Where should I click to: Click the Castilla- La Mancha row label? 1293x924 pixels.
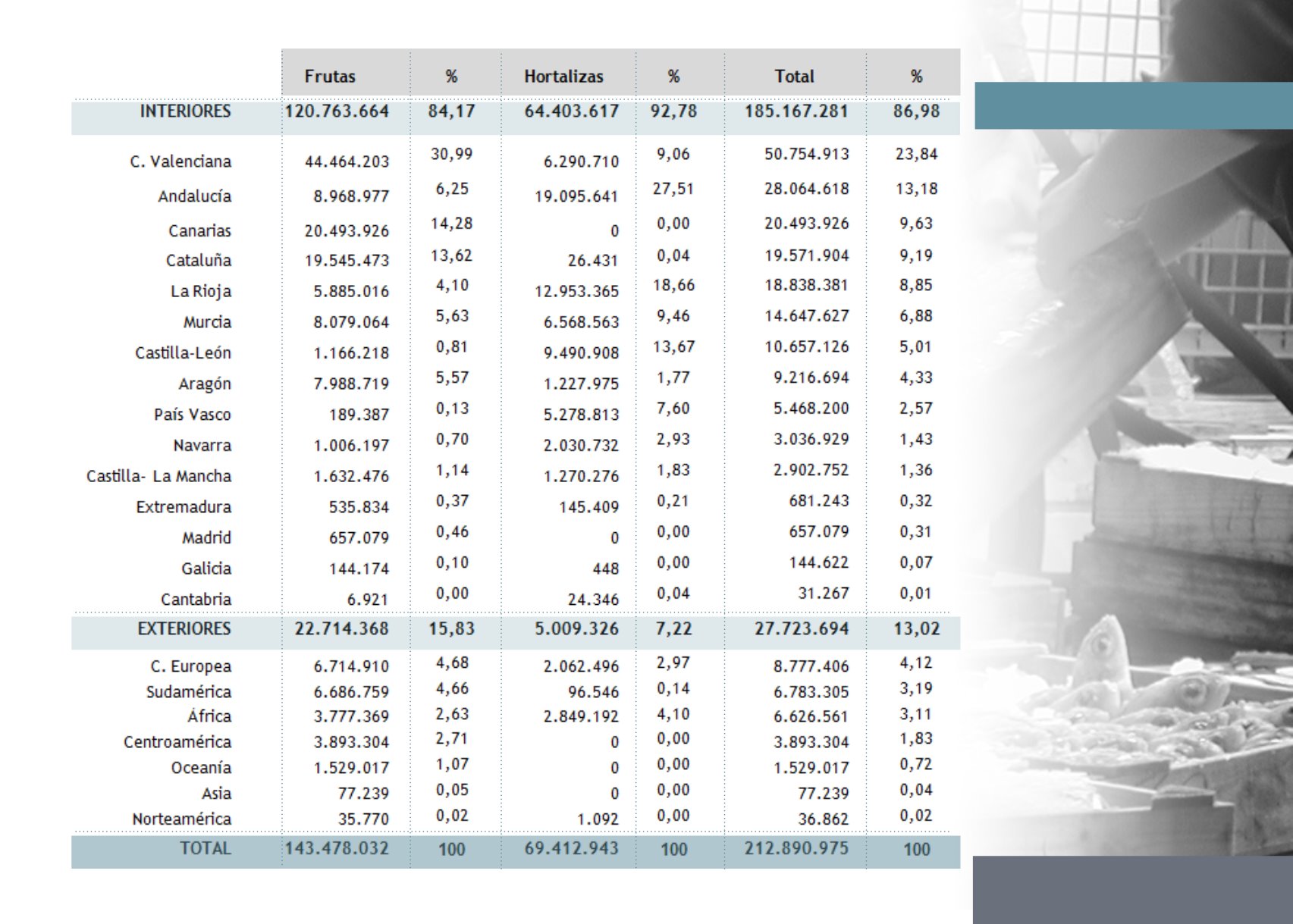pos(158,477)
